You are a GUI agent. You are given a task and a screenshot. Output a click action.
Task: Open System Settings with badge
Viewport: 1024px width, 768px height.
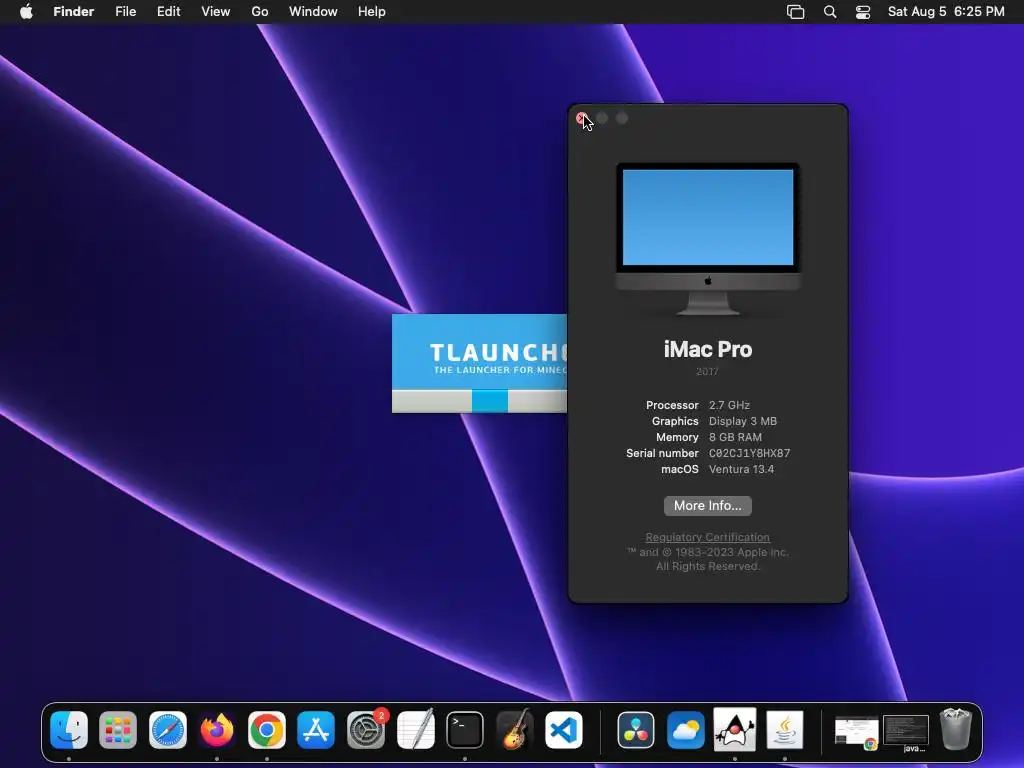tap(366, 729)
